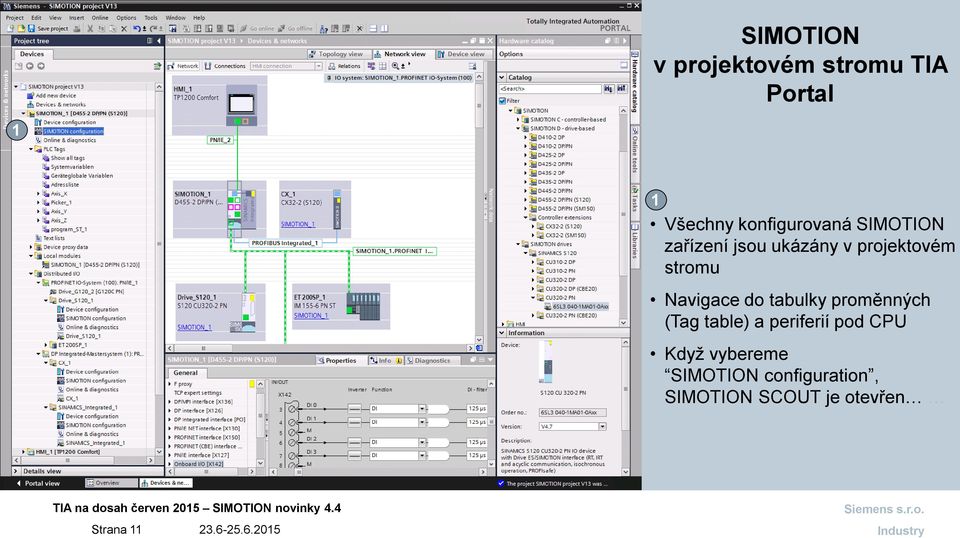This screenshot has height=538, width=960.
Task: Click the Connections mode button
Action: 225,66
